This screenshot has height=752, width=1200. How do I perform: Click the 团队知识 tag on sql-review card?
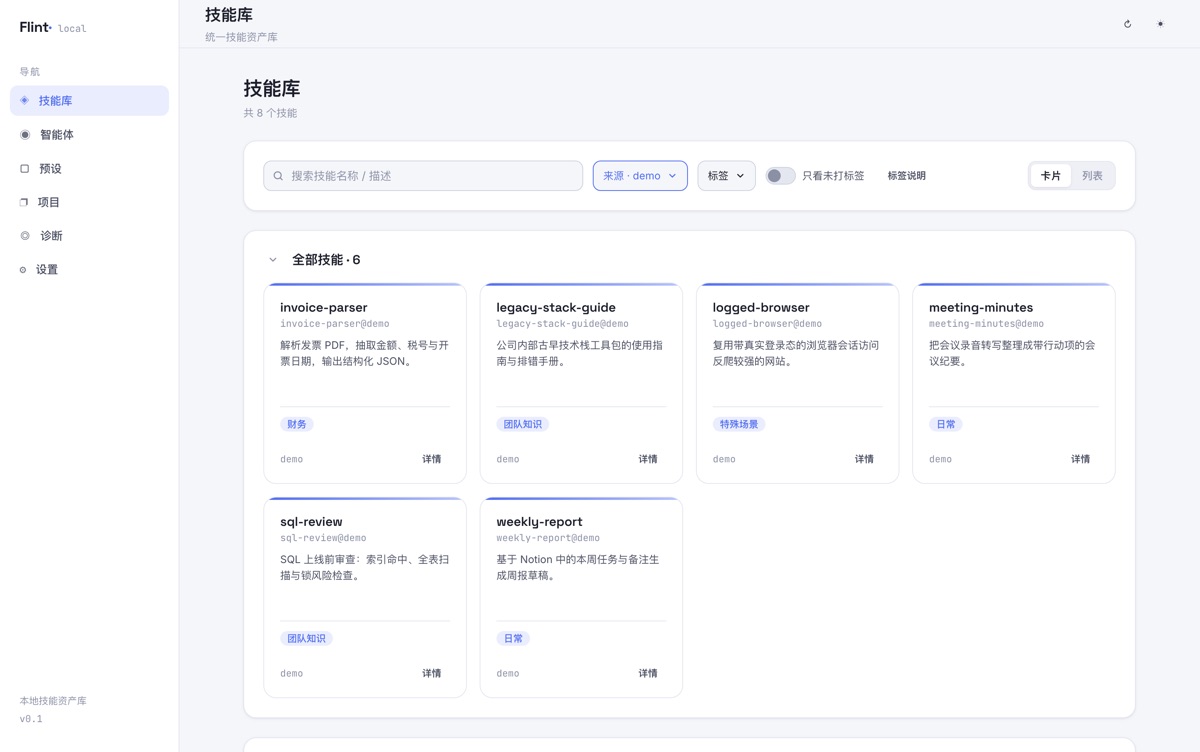pos(307,638)
